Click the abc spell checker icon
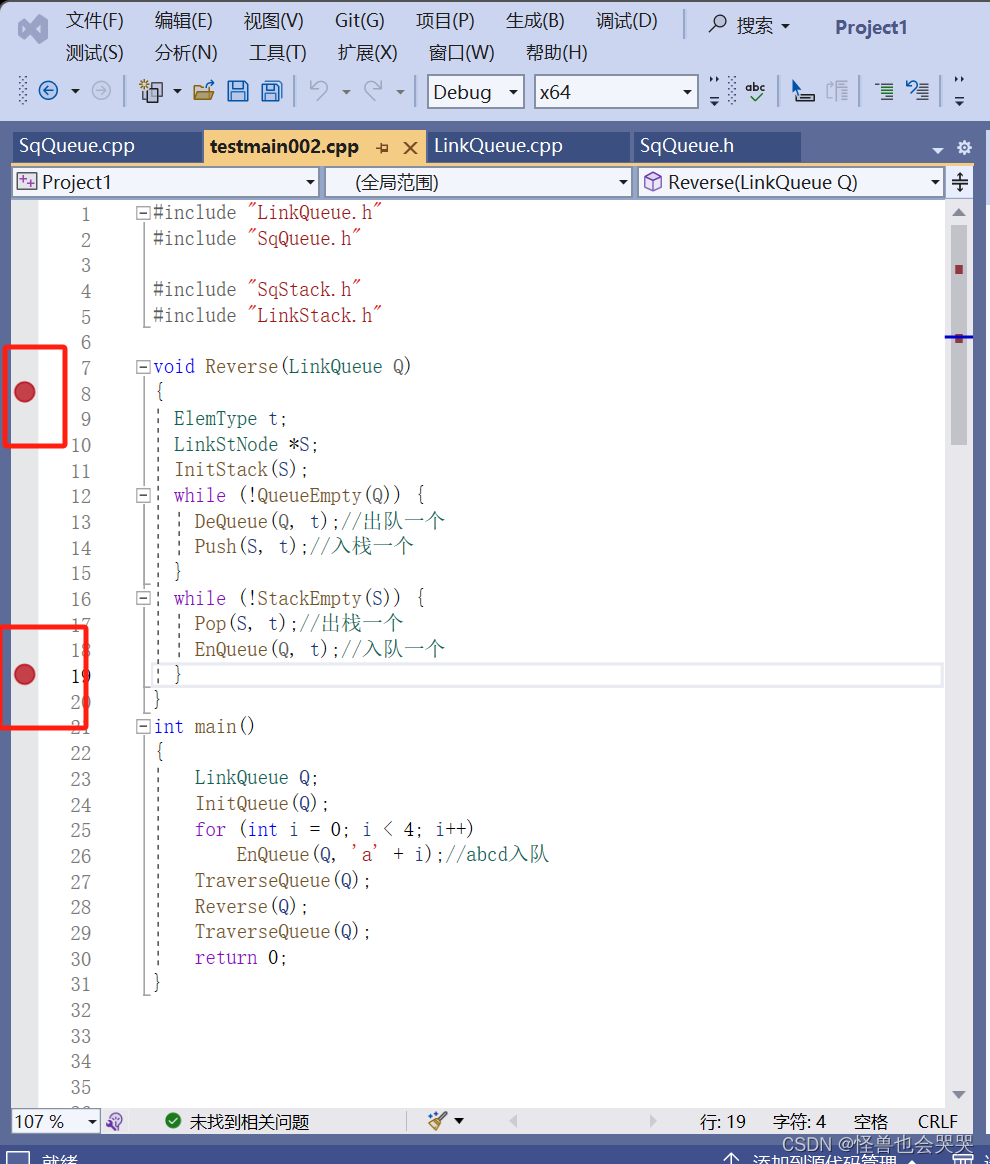The height and width of the screenshot is (1164, 990). point(755,91)
